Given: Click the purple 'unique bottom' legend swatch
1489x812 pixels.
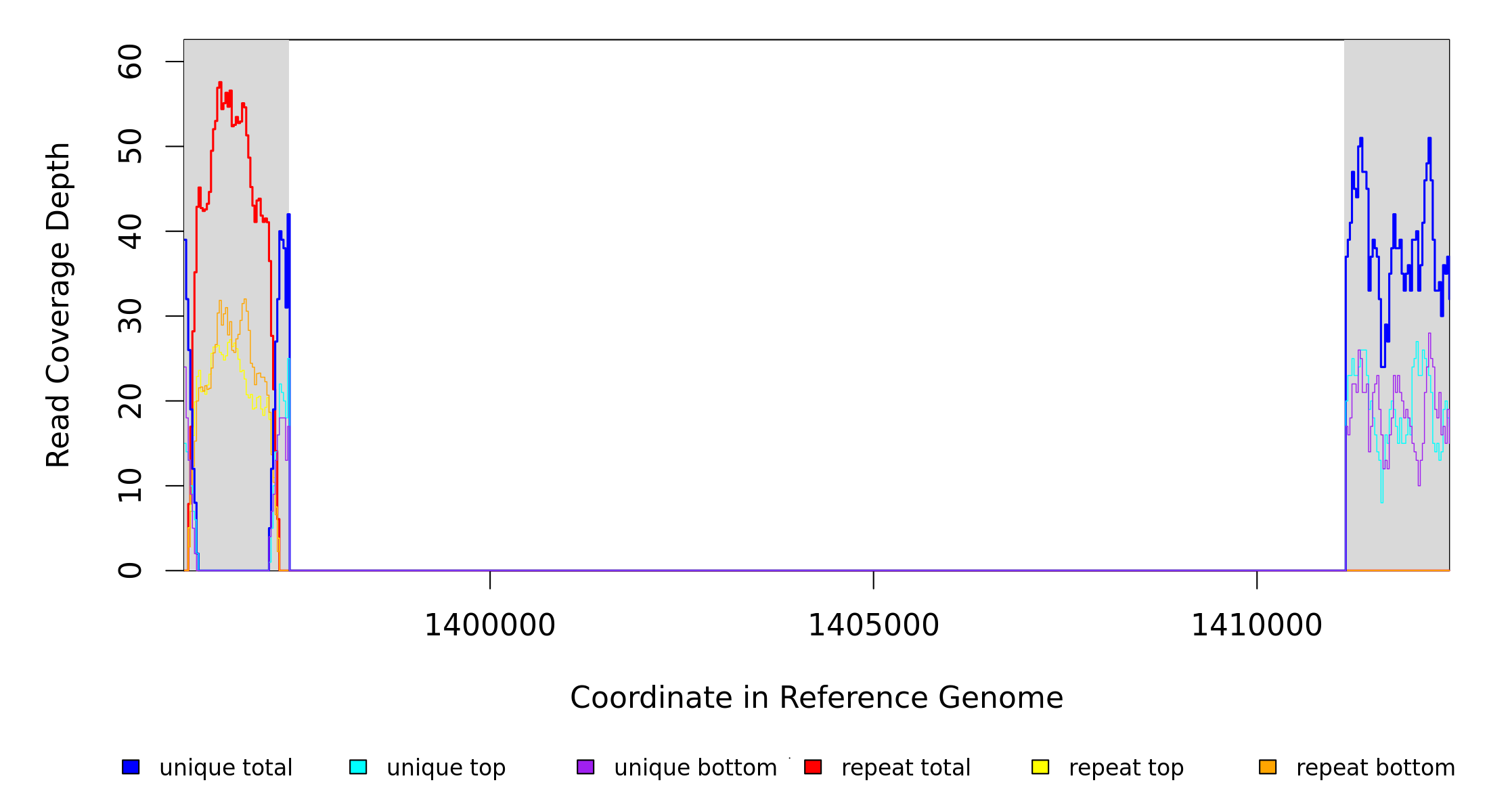Looking at the screenshot, I should pyautogui.click(x=585, y=767).
